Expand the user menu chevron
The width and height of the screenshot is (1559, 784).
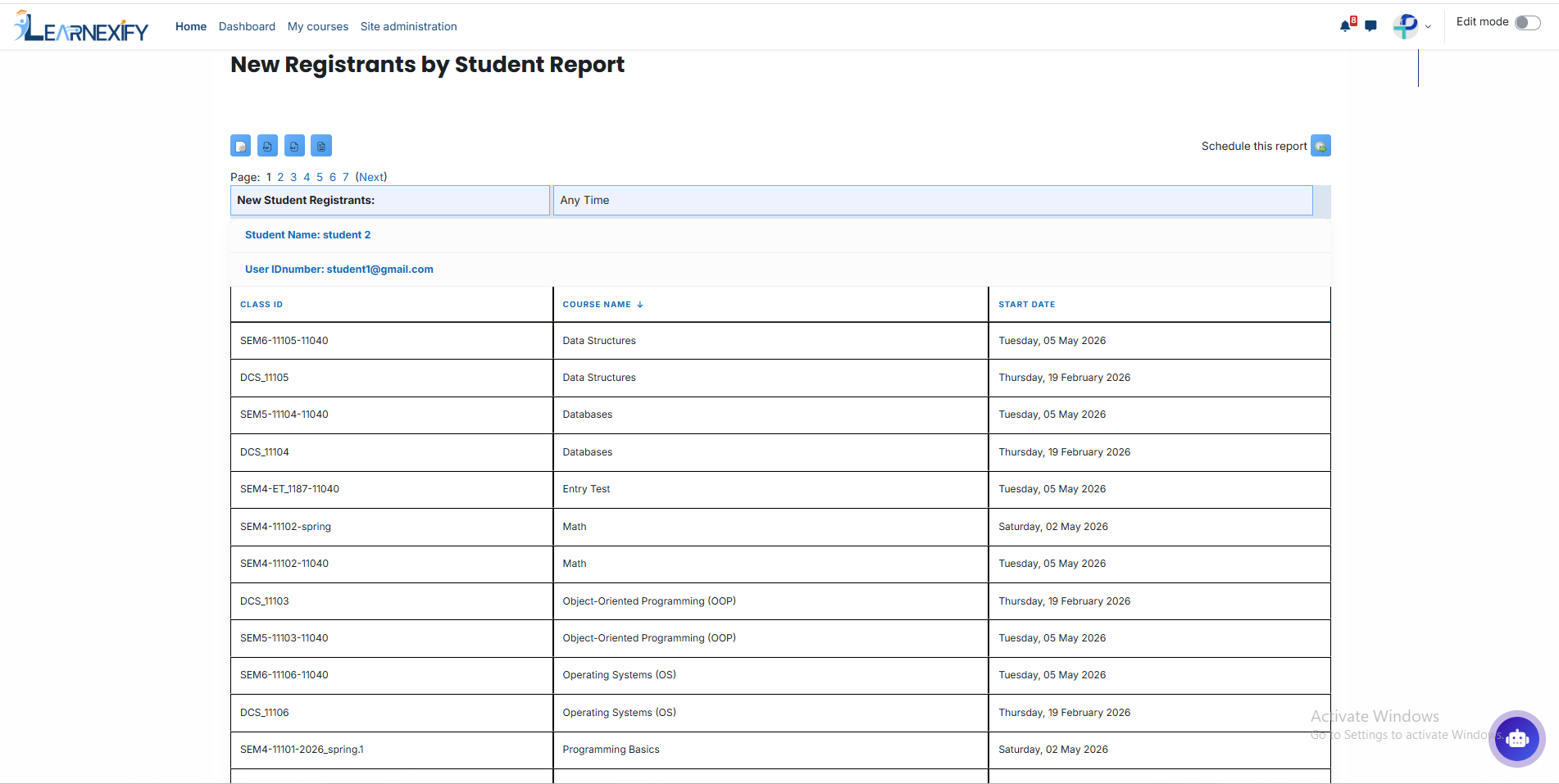click(x=1428, y=27)
